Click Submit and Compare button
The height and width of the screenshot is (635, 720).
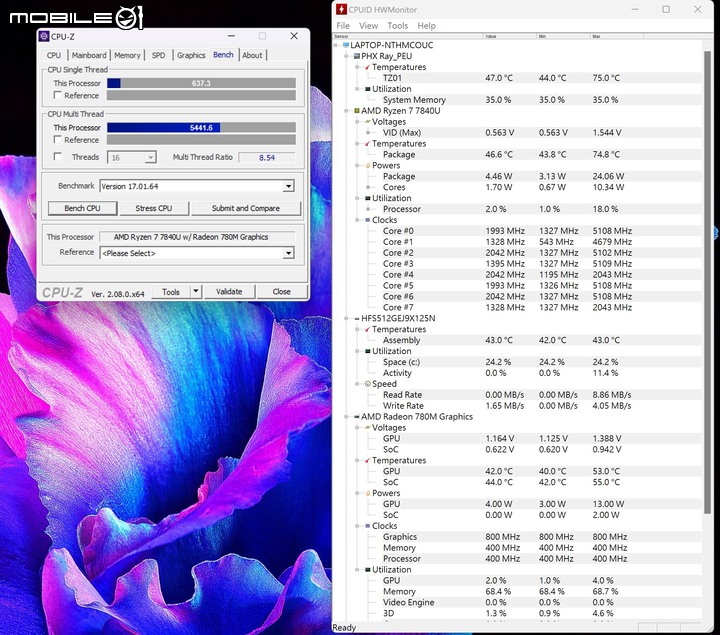[246, 208]
